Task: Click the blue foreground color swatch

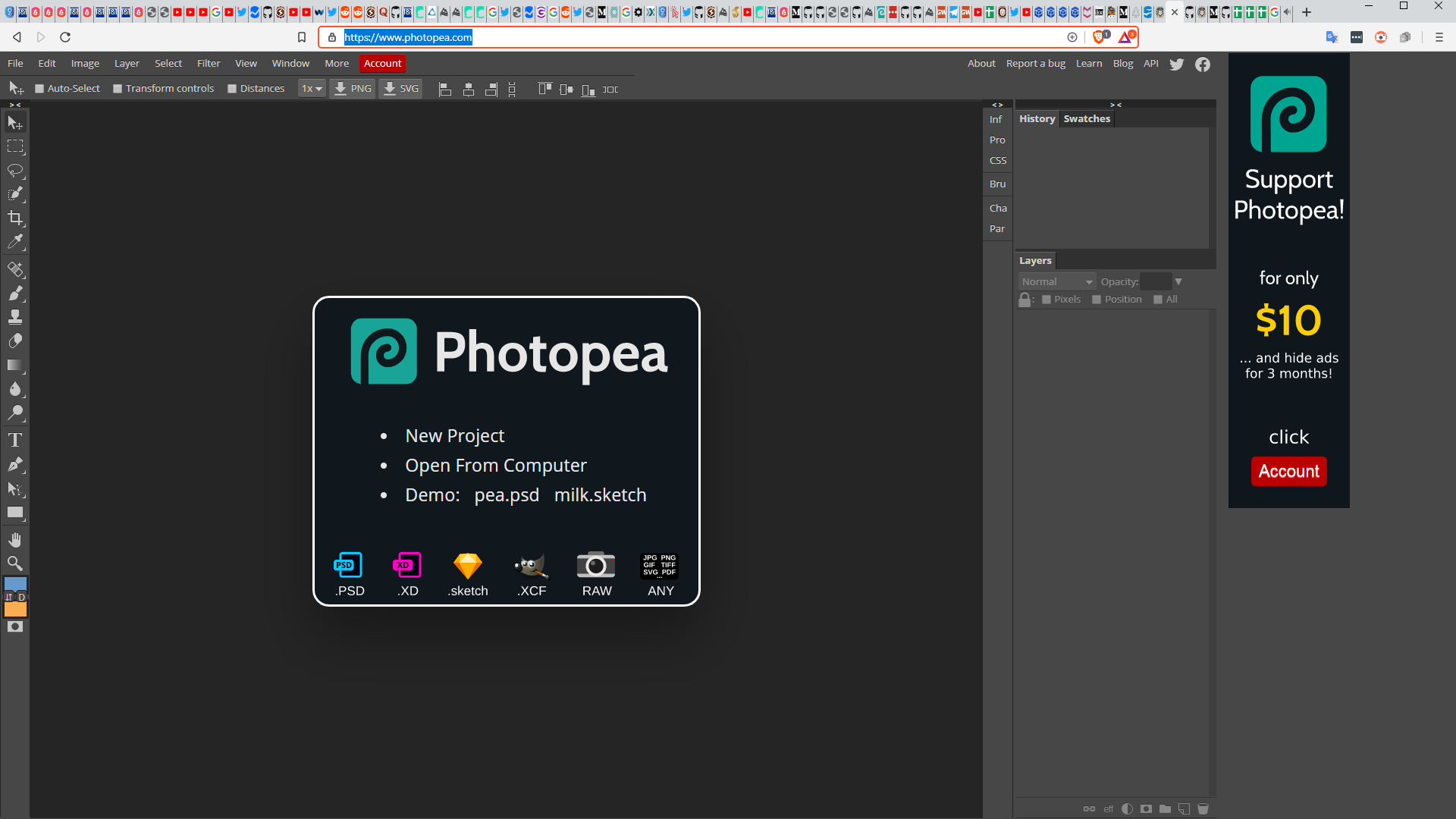Action: (15, 583)
